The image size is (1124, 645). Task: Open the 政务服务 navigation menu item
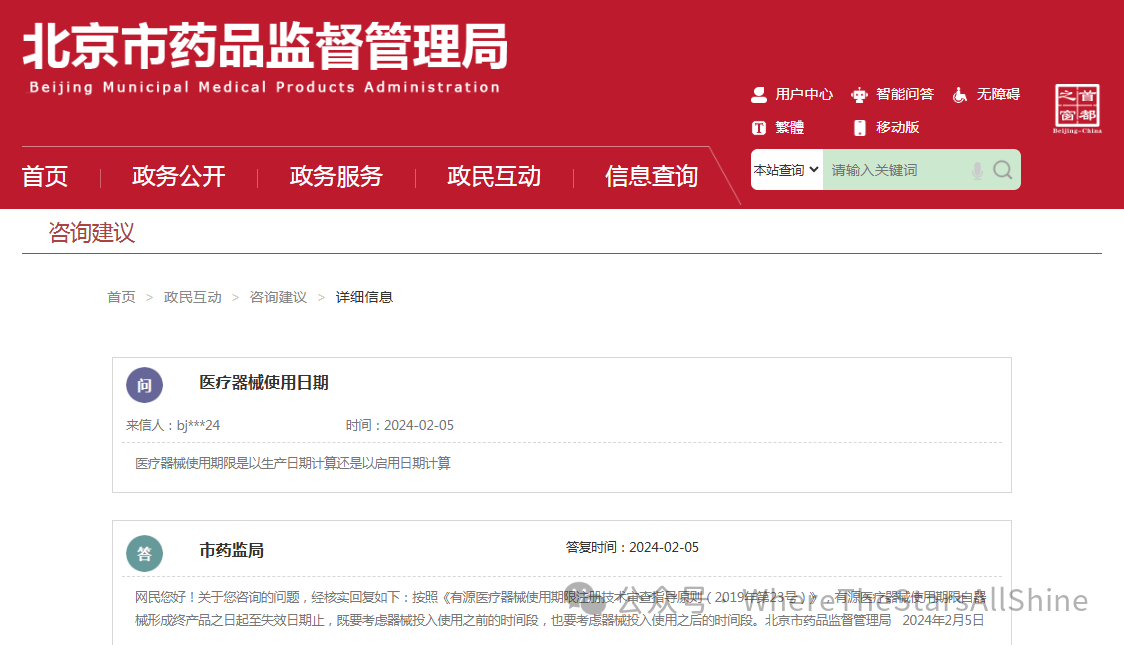tap(336, 176)
